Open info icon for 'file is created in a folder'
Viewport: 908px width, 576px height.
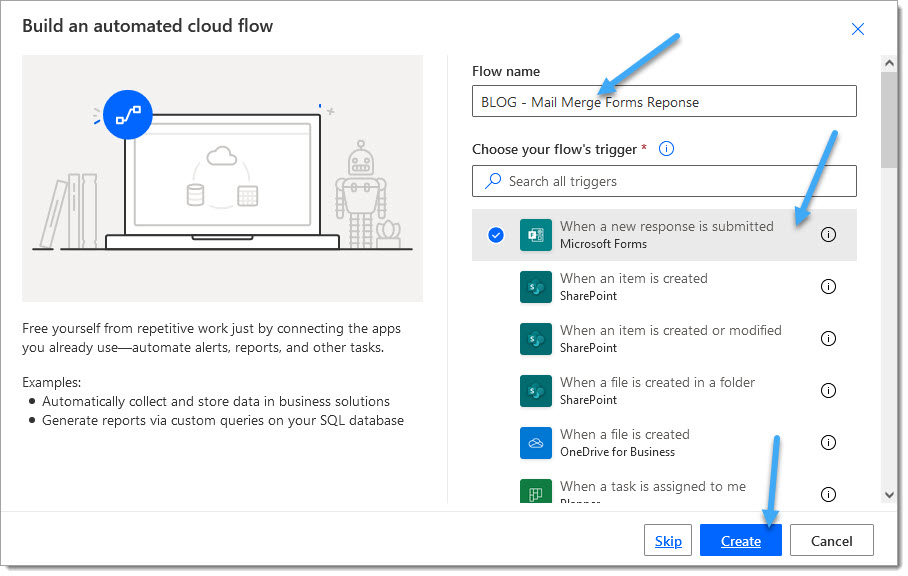pyautogui.click(x=828, y=391)
